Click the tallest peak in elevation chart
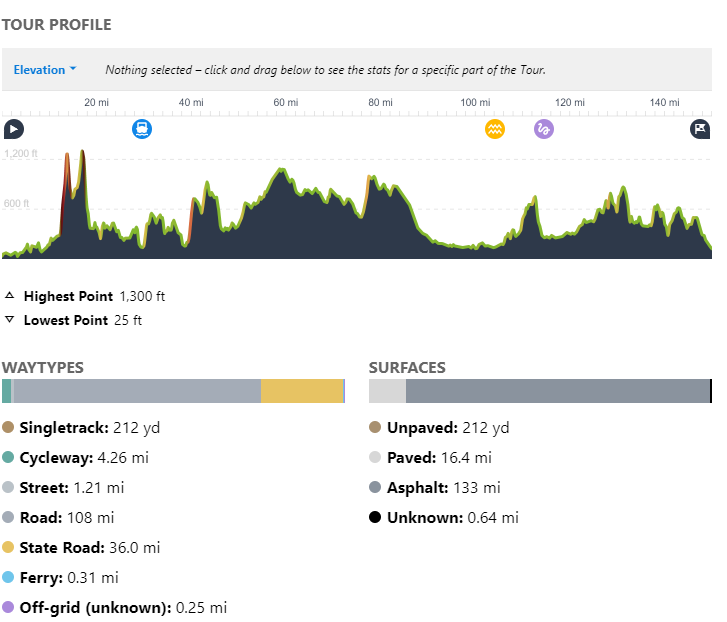Screen dimensions: 727x622 [x=82, y=153]
